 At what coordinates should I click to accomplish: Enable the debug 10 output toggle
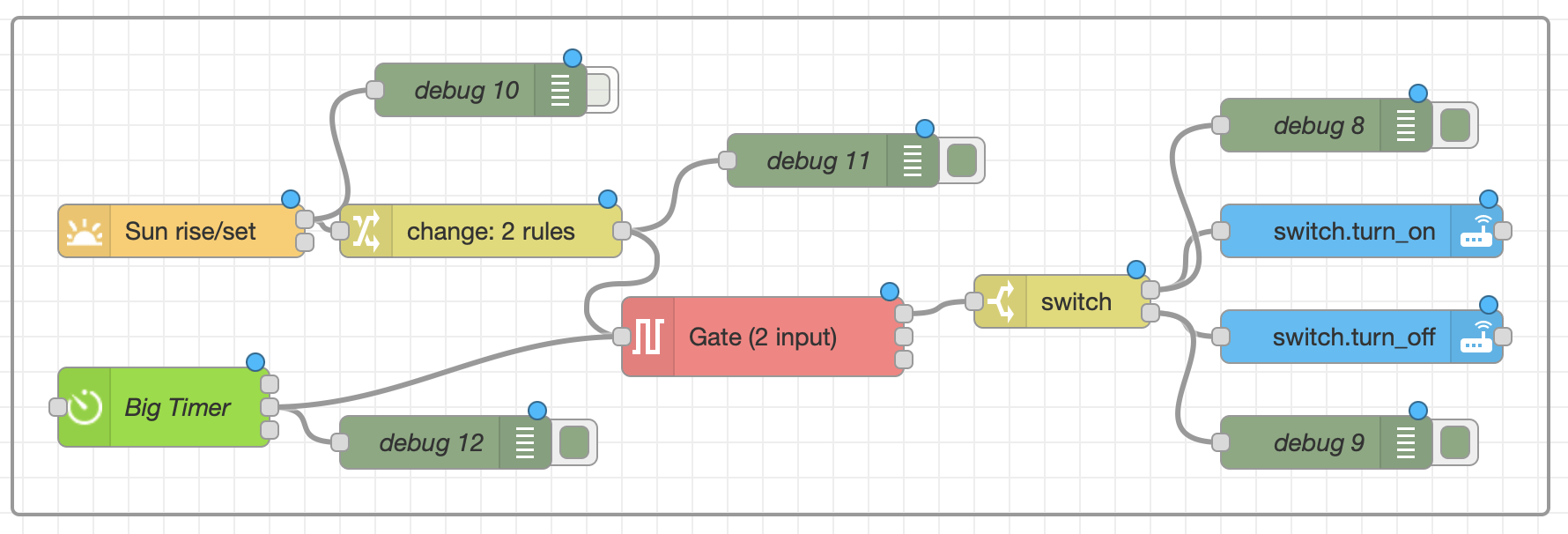coord(600,90)
